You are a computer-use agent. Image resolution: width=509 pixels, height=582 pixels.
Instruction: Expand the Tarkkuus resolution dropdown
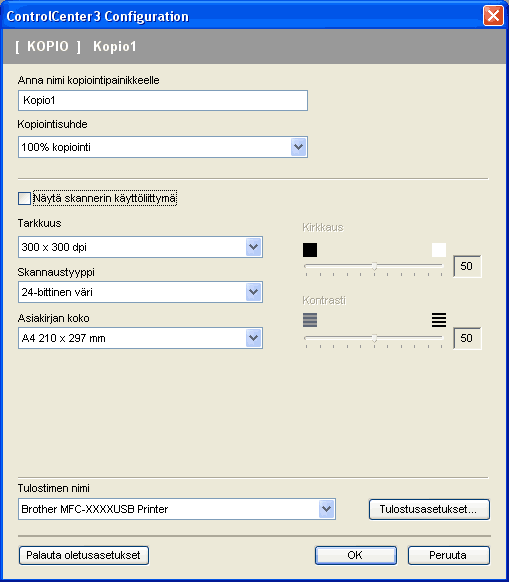coord(254,247)
